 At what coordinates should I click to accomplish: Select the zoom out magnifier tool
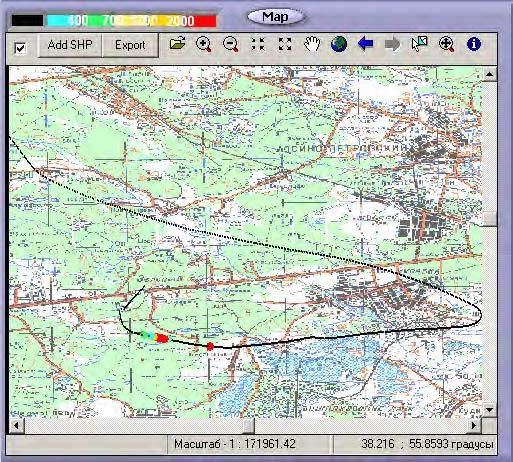[x=231, y=44]
